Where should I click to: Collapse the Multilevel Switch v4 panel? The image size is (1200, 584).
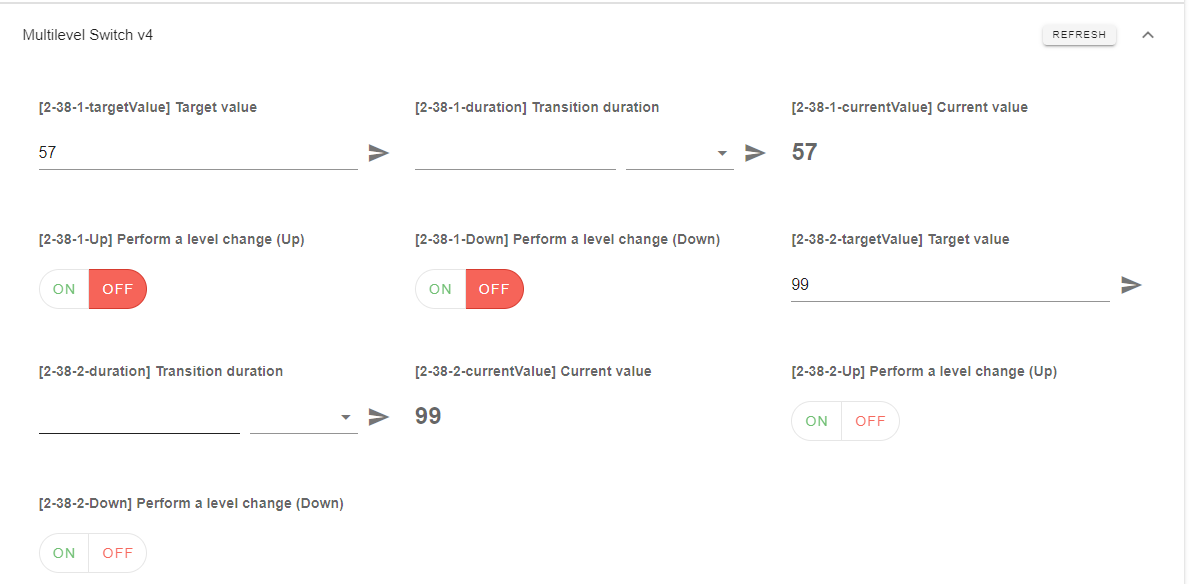[1148, 34]
